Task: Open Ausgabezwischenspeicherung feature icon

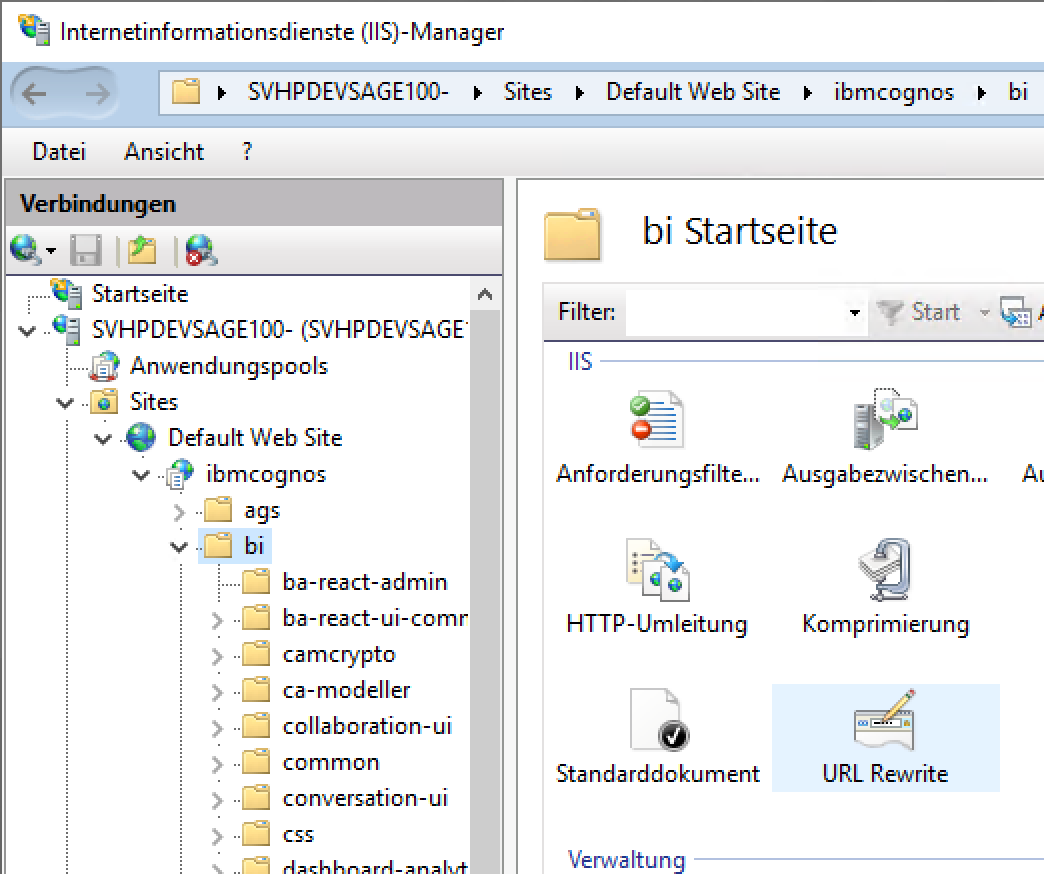Action: pos(885,436)
